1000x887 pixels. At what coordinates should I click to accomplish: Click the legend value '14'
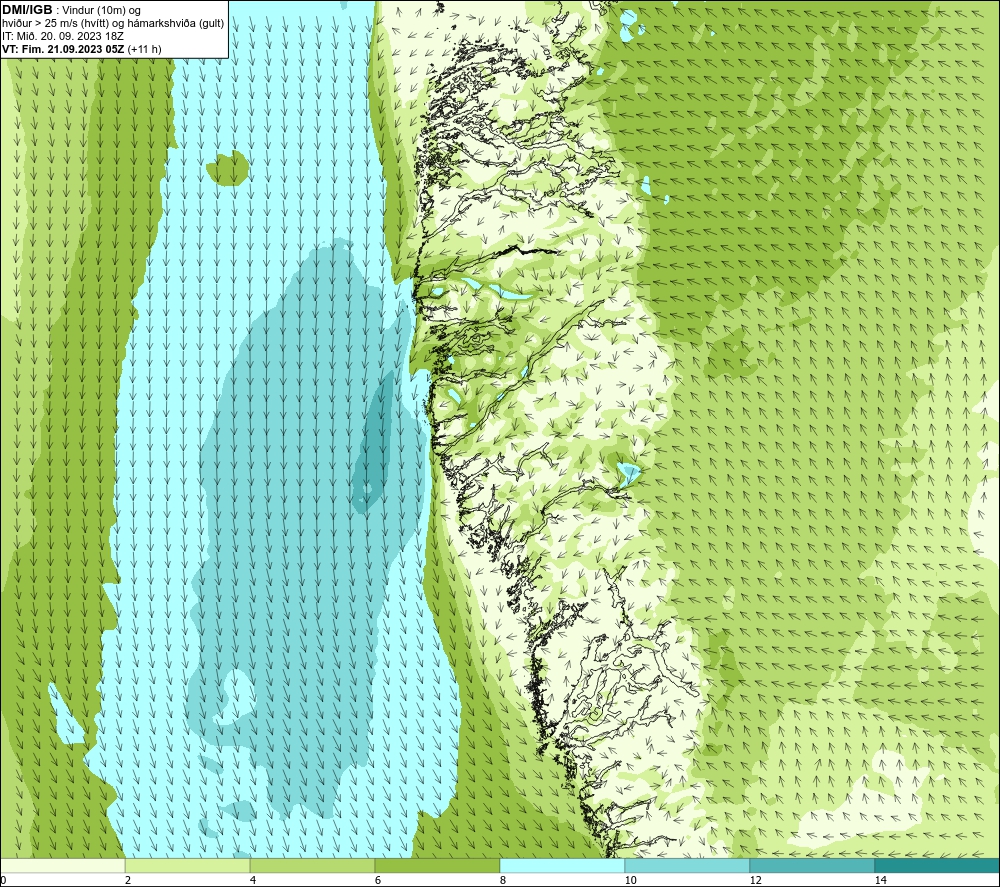880,880
